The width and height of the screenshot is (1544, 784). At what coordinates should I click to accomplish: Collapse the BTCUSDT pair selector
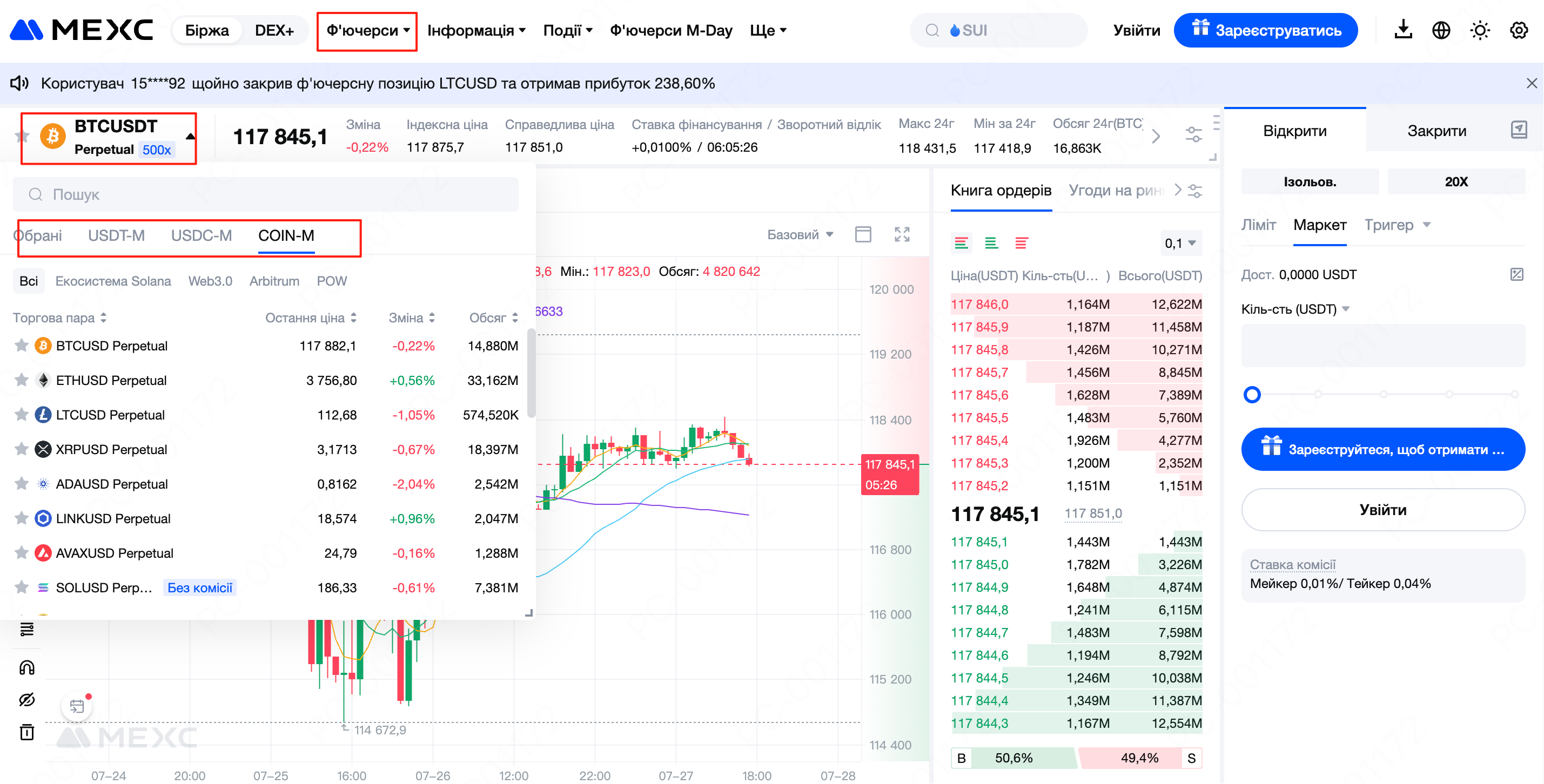pos(190,137)
